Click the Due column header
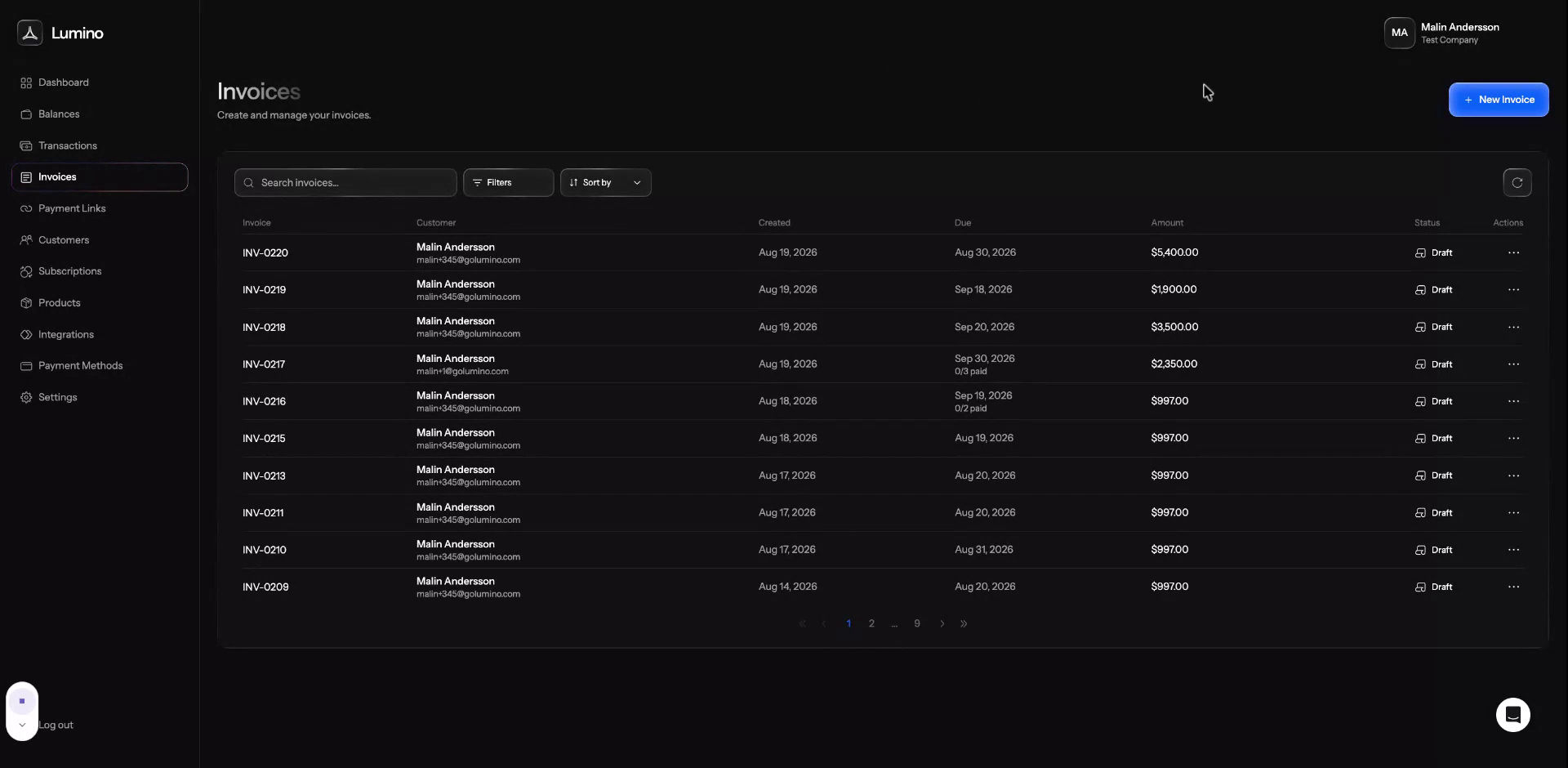The height and width of the screenshot is (768, 1568). pyautogui.click(x=963, y=223)
